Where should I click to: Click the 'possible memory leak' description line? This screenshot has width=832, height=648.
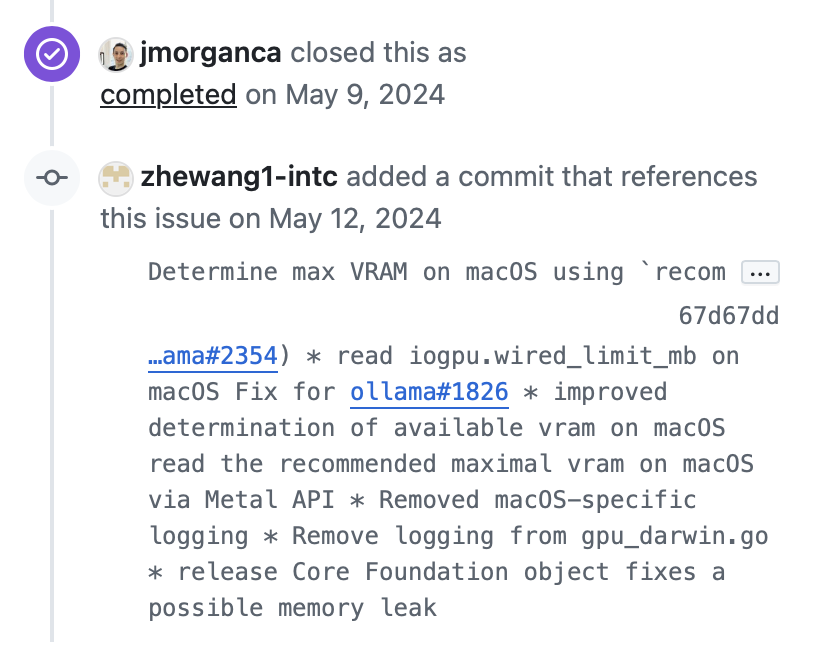pos(292,608)
